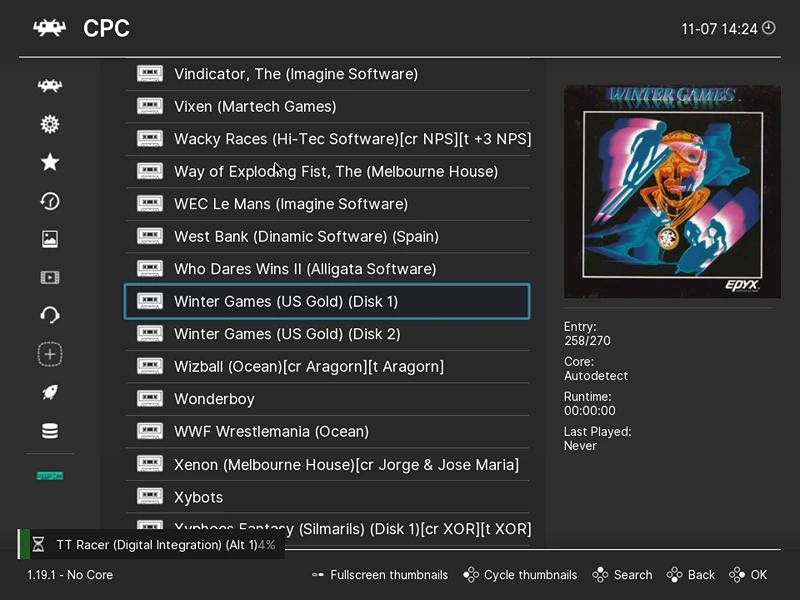This screenshot has height=600, width=800.
Task: Click the Winter Games box art thumbnail
Action: [x=672, y=191]
